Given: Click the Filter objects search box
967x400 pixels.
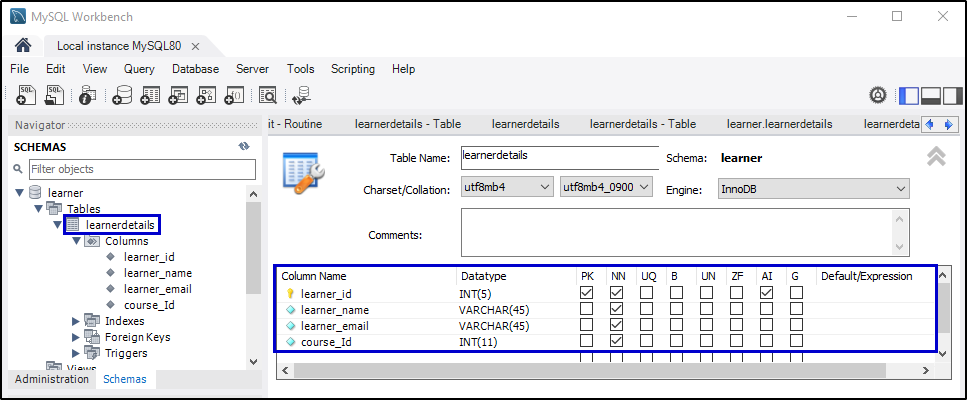Looking at the screenshot, I should pos(142,169).
